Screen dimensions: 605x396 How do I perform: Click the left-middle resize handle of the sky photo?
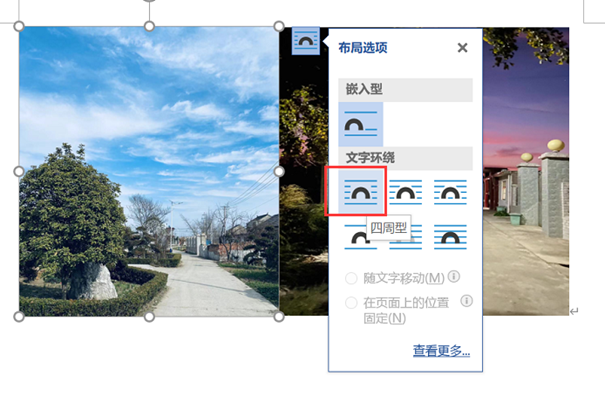click(x=19, y=171)
